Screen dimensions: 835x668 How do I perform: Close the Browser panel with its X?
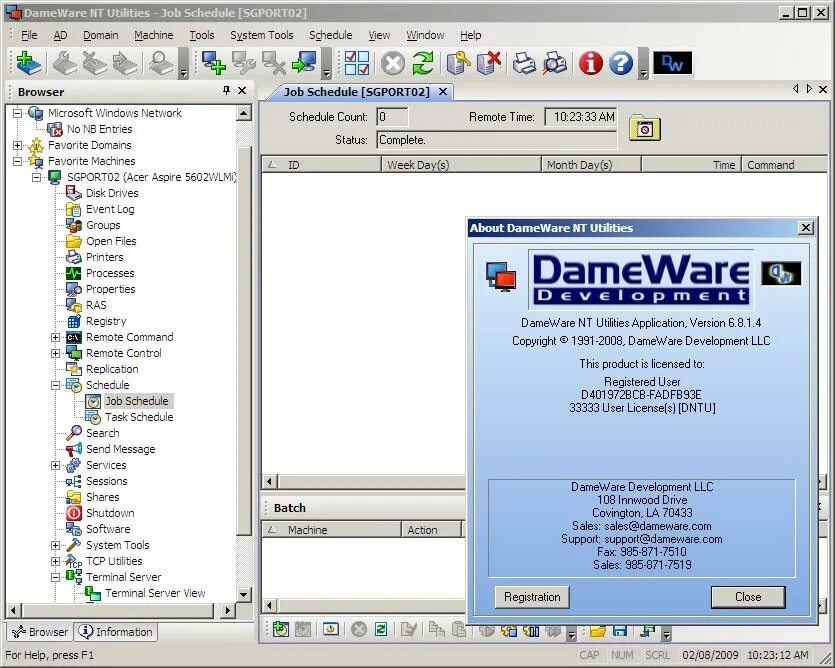click(242, 91)
